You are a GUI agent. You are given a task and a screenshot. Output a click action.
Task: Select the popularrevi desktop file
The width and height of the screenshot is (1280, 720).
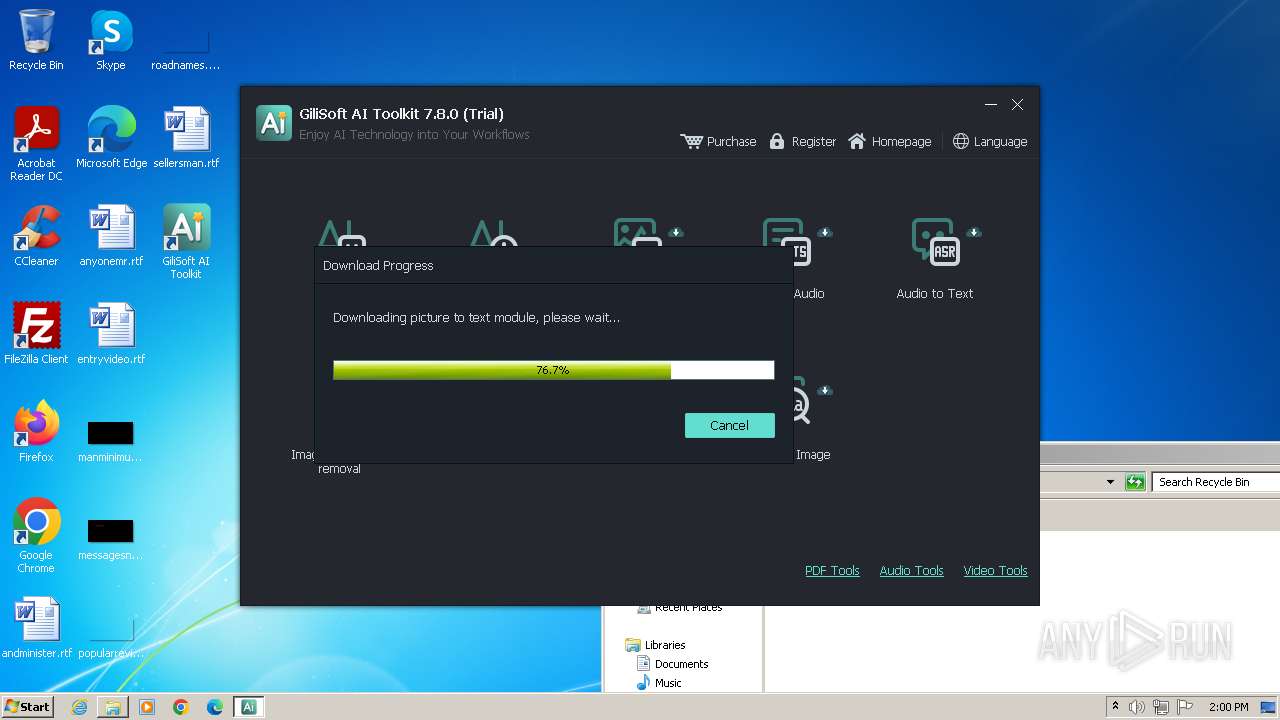pyautogui.click(x=111, y=638)
